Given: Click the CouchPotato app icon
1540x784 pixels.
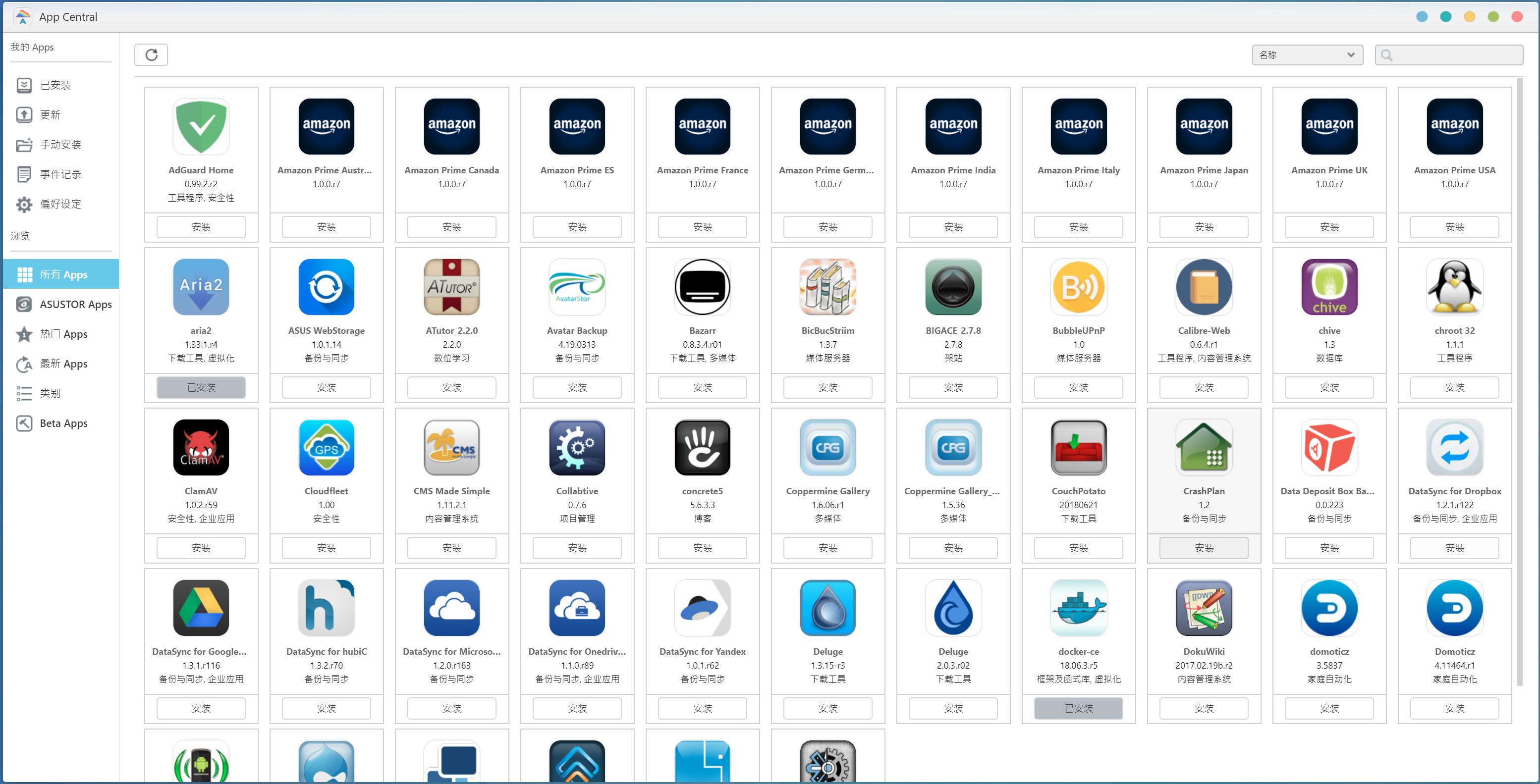Looking at the screenshot, I should (1079, 448).
